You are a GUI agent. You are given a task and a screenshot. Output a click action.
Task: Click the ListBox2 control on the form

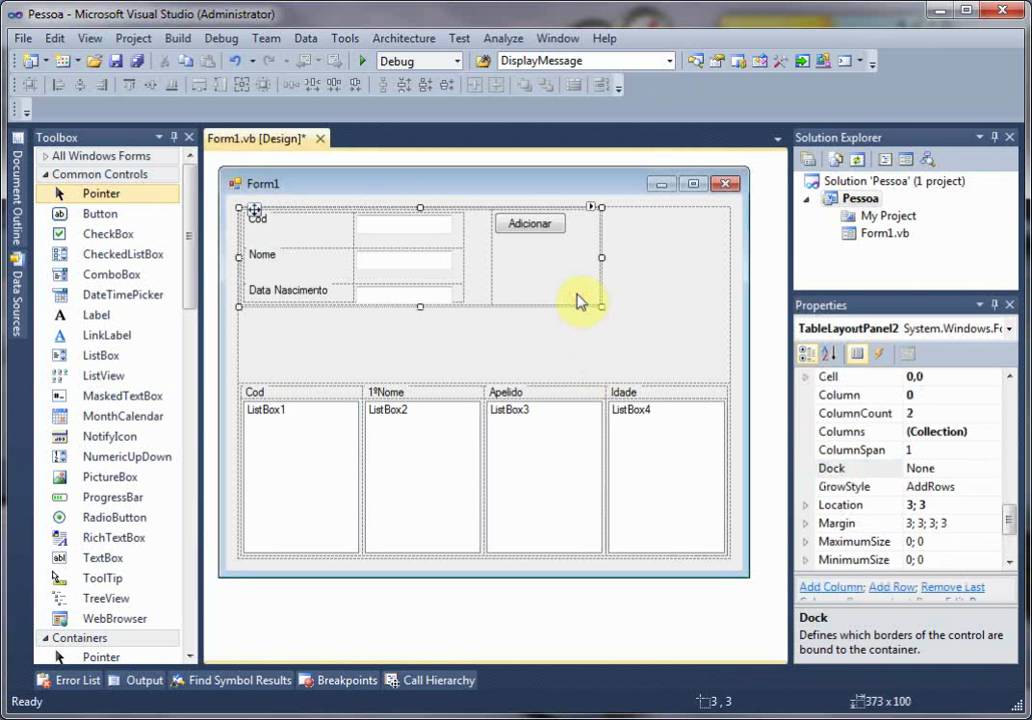[x=423, y=477]
